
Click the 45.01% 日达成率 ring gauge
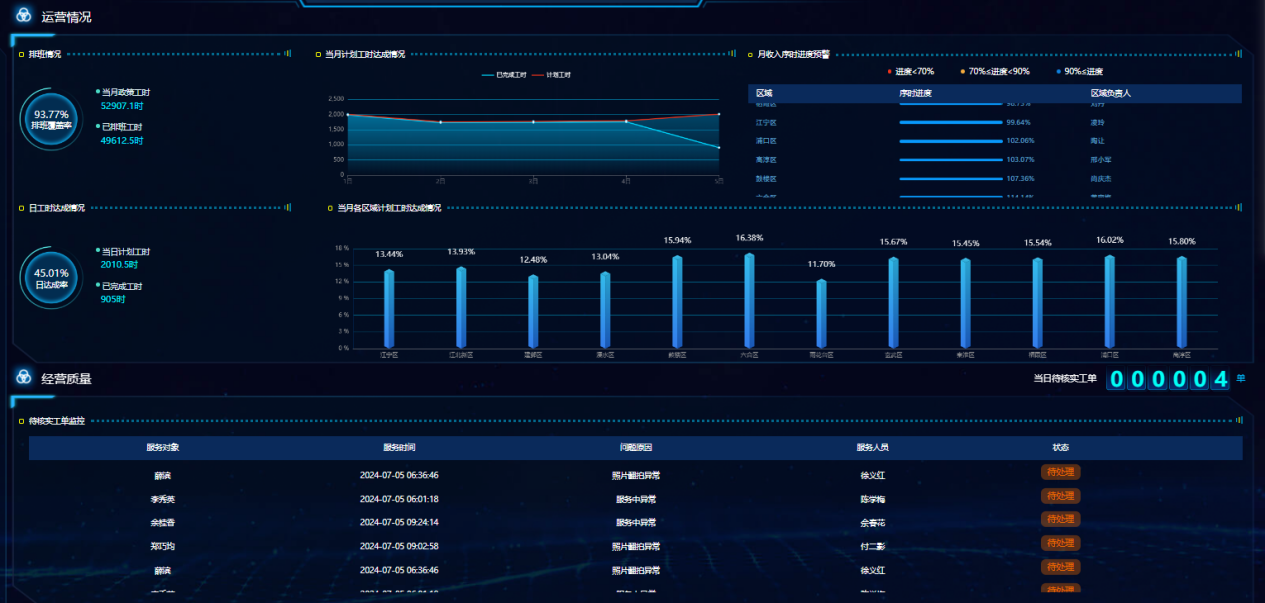tap(50, 277)
